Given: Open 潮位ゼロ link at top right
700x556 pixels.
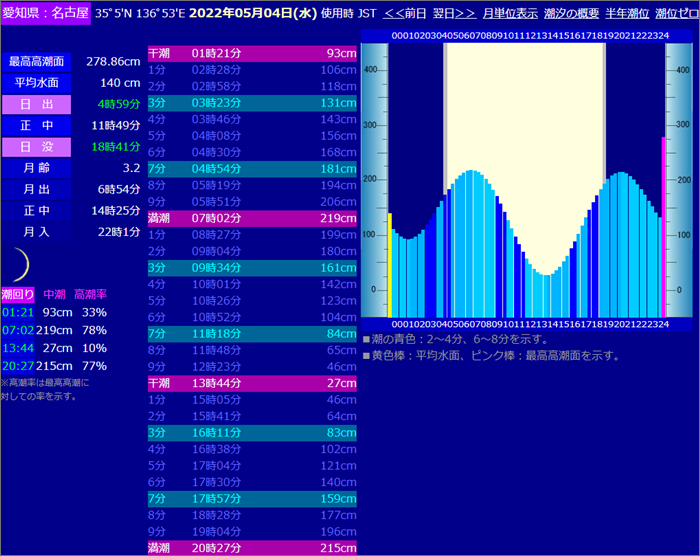Looking at the screenshot, I should coord(677,13).
